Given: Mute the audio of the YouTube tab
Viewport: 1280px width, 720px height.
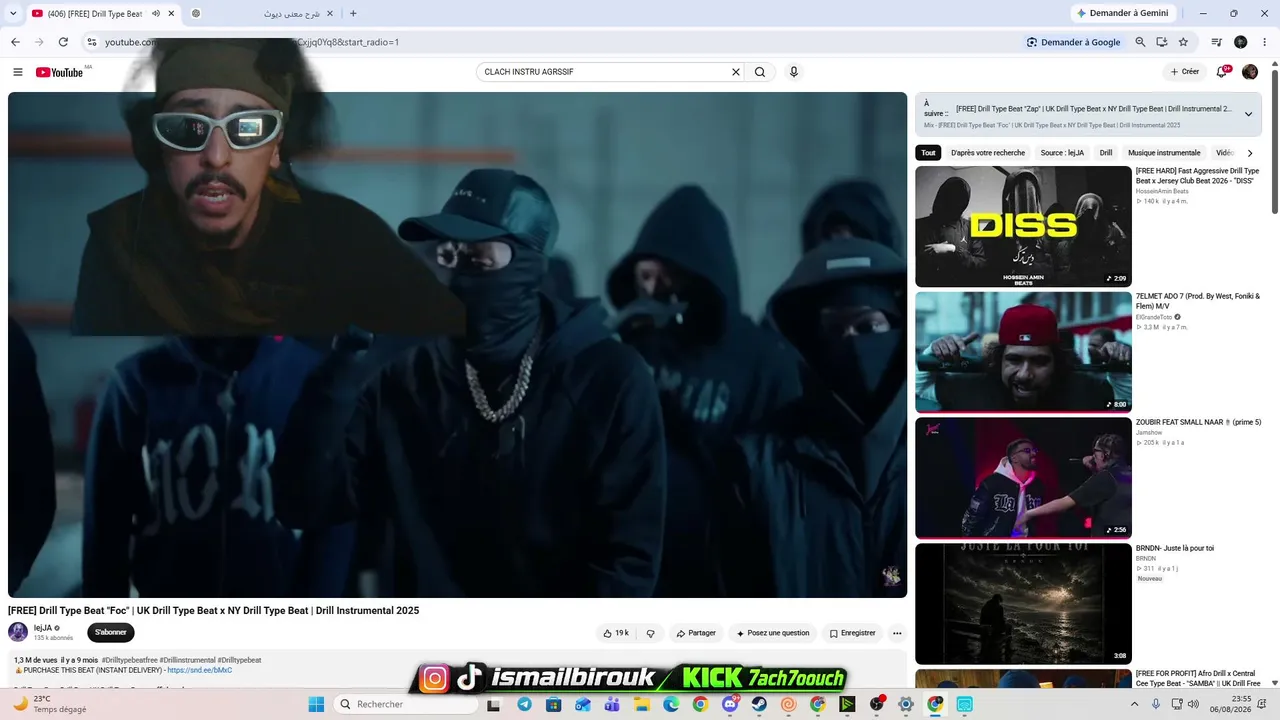Looking at the screenshot, I should [155, 13].
